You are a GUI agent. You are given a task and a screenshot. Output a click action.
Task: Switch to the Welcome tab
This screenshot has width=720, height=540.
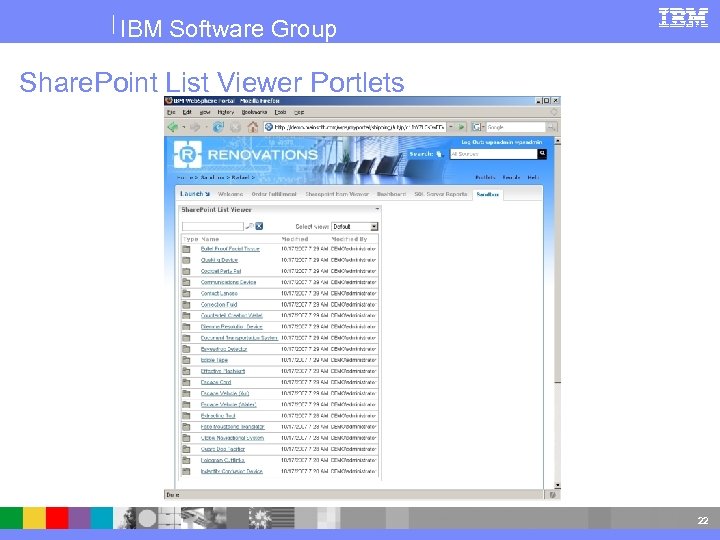[x=231, y=194]
